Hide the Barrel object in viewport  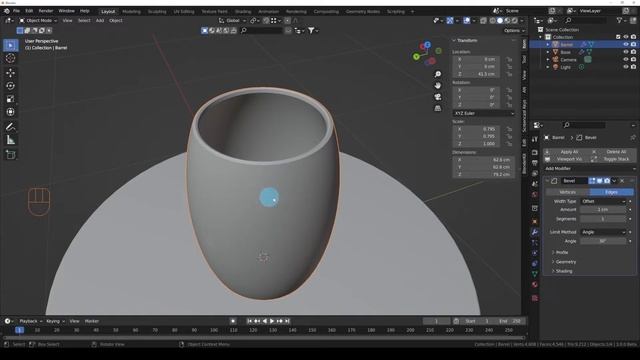pos(626,44)
